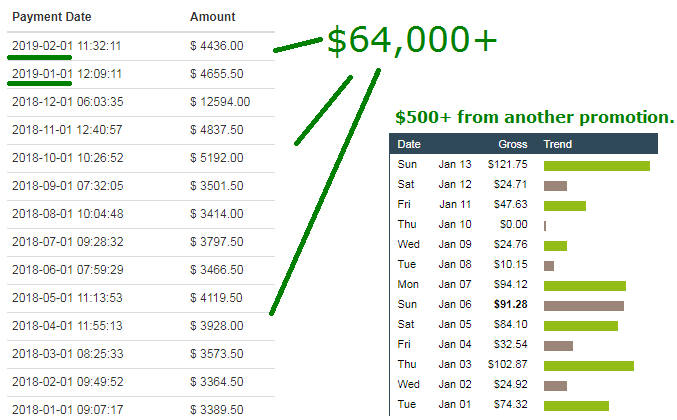The image size is (677, 420).
Task: Select the bold $91.28 gross value
Action: point(511,304)
